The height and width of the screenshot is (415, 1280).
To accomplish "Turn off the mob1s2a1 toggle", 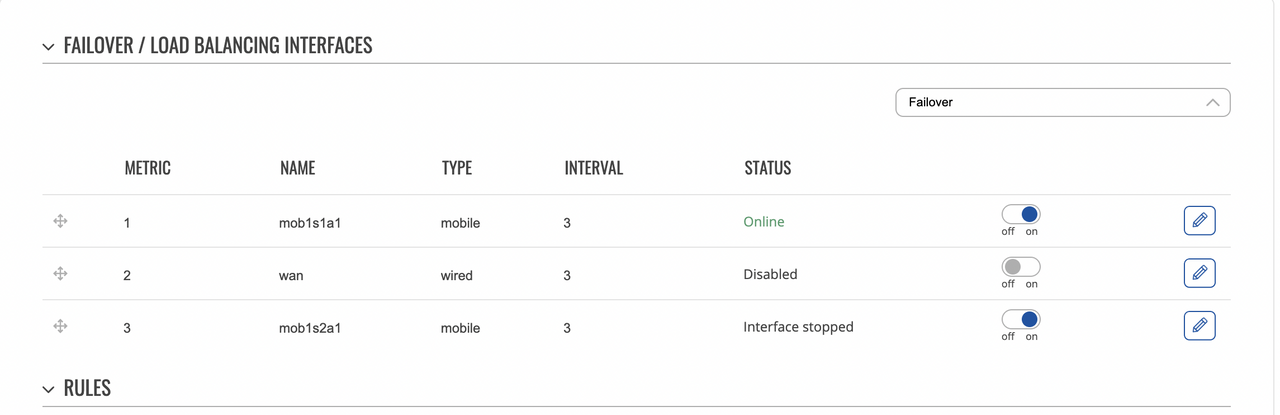I will coord(1021,319).
